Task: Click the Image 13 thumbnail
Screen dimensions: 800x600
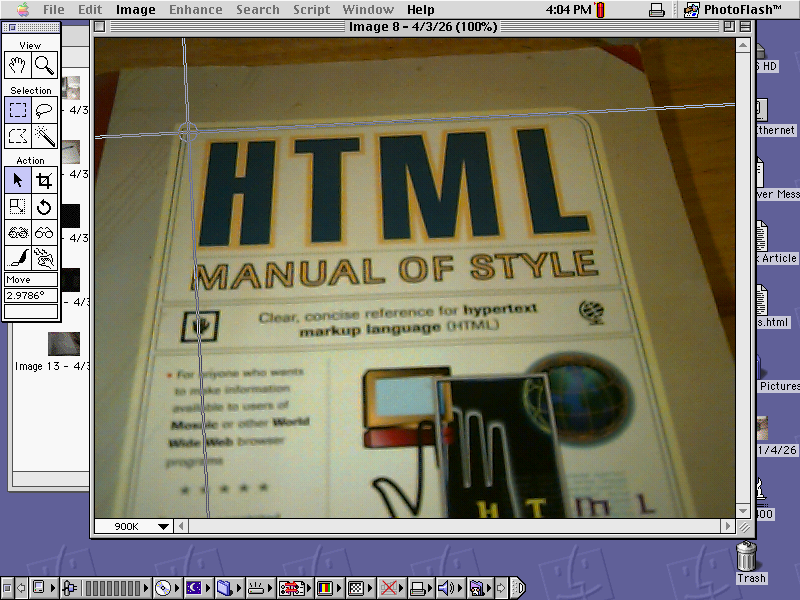Action: 64,343
